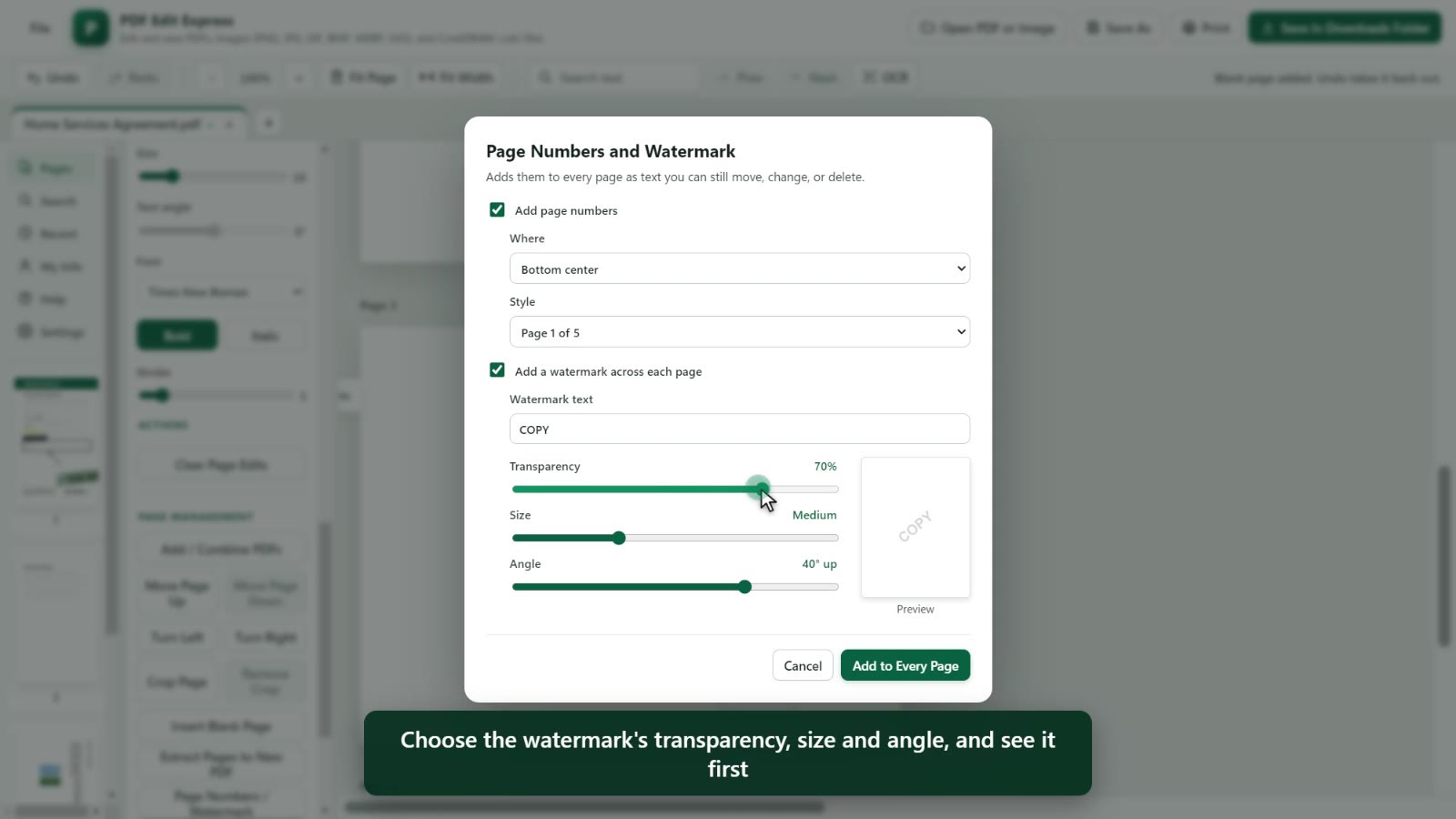
Task: Open Search in the left sidebar
Action: coord(56,201)
